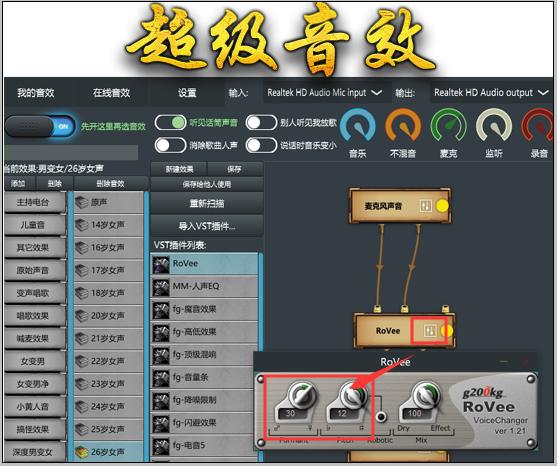Toggle the 听见话筒声音 switch
Image resolution: width=557 pixels, height=466 pixels.
coord(171,123)
